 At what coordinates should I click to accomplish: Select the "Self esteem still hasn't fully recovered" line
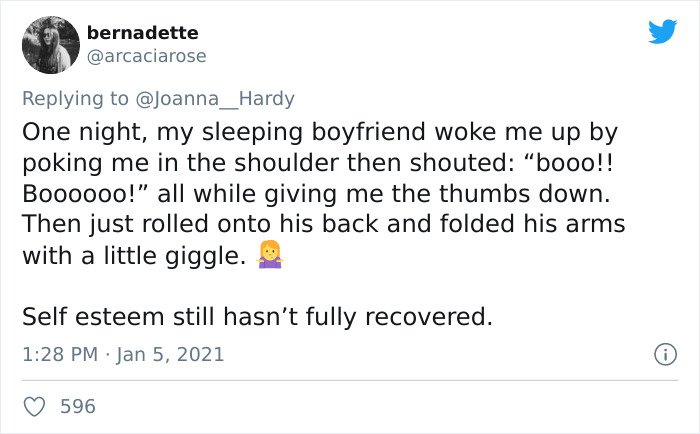pyautogui.click(x=258, y=317)
